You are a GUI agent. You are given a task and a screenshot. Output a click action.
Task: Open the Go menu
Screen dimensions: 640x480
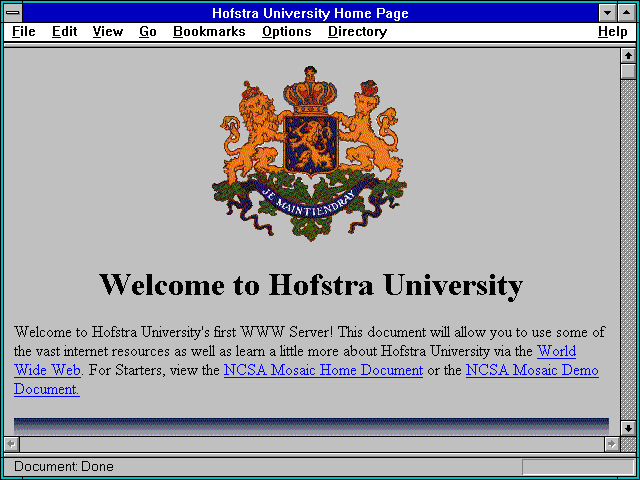point(148,32)
